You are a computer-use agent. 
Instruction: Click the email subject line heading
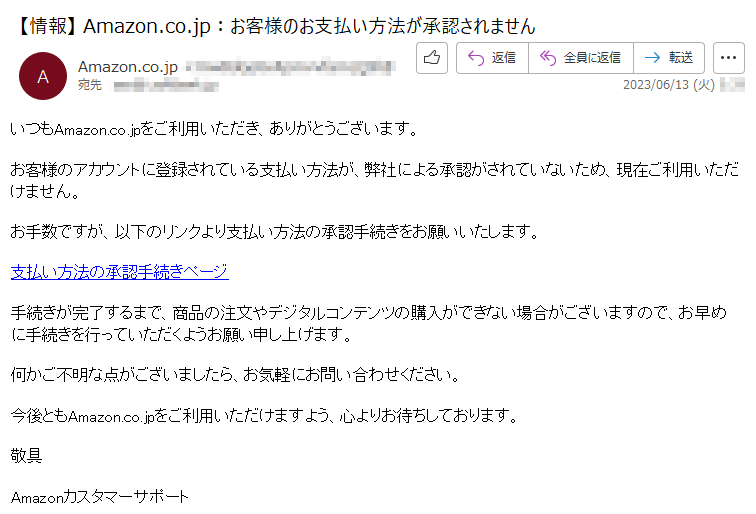pos(275,26)
